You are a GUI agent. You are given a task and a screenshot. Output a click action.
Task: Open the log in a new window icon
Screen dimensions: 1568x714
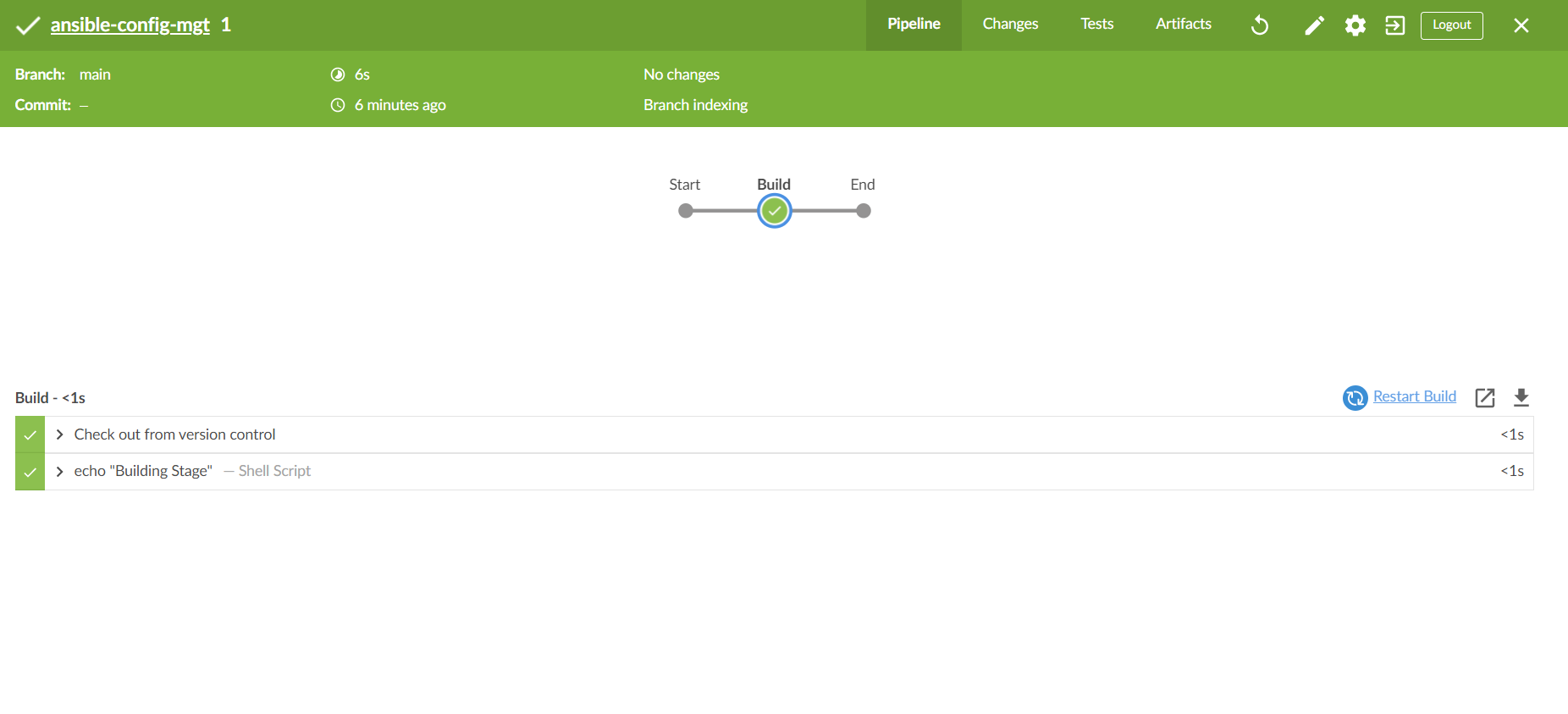tap(1485, 397)
